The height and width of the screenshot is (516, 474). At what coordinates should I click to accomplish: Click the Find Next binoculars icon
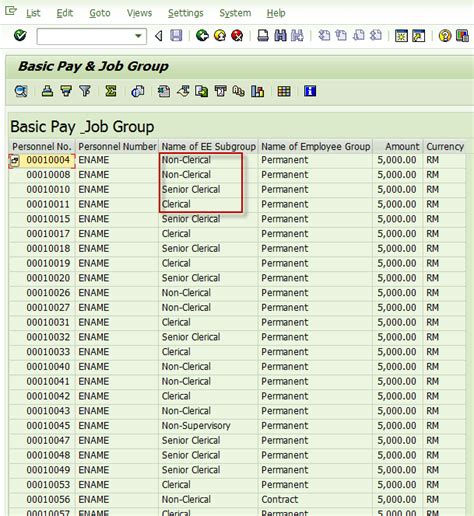pyautogui.click(x=297, y=35)
